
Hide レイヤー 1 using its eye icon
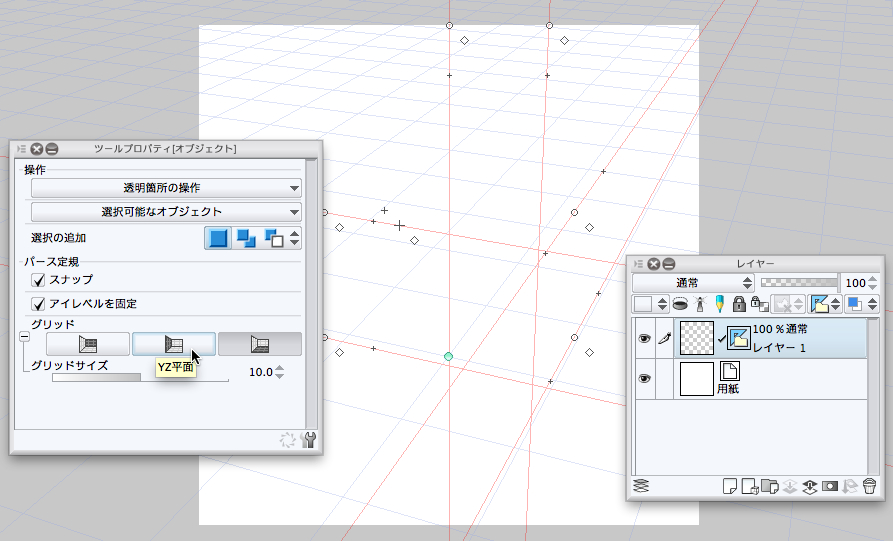tap(645, 339)
